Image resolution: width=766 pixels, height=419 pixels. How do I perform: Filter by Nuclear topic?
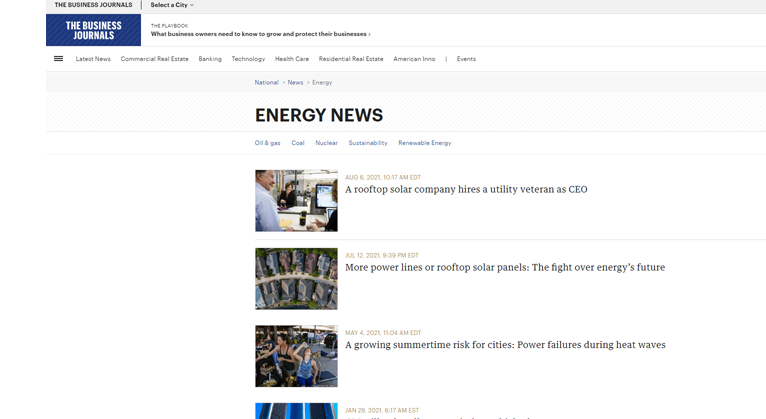[326, 143]
